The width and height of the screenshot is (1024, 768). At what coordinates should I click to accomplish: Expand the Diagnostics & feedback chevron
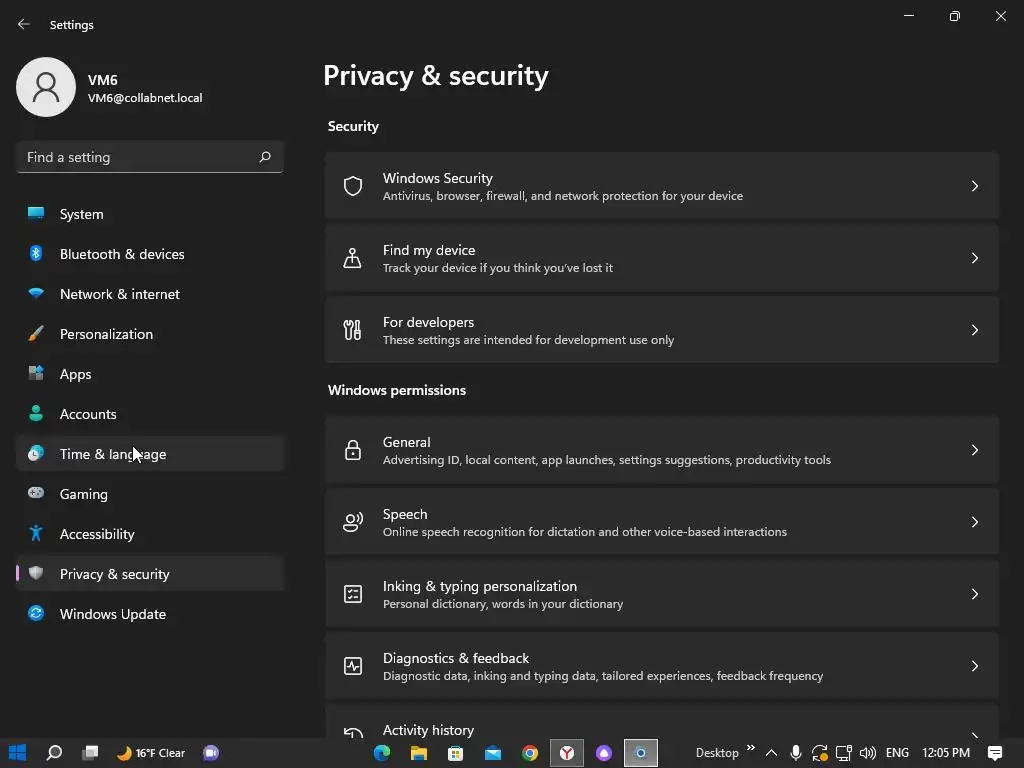tap(974, 666)
